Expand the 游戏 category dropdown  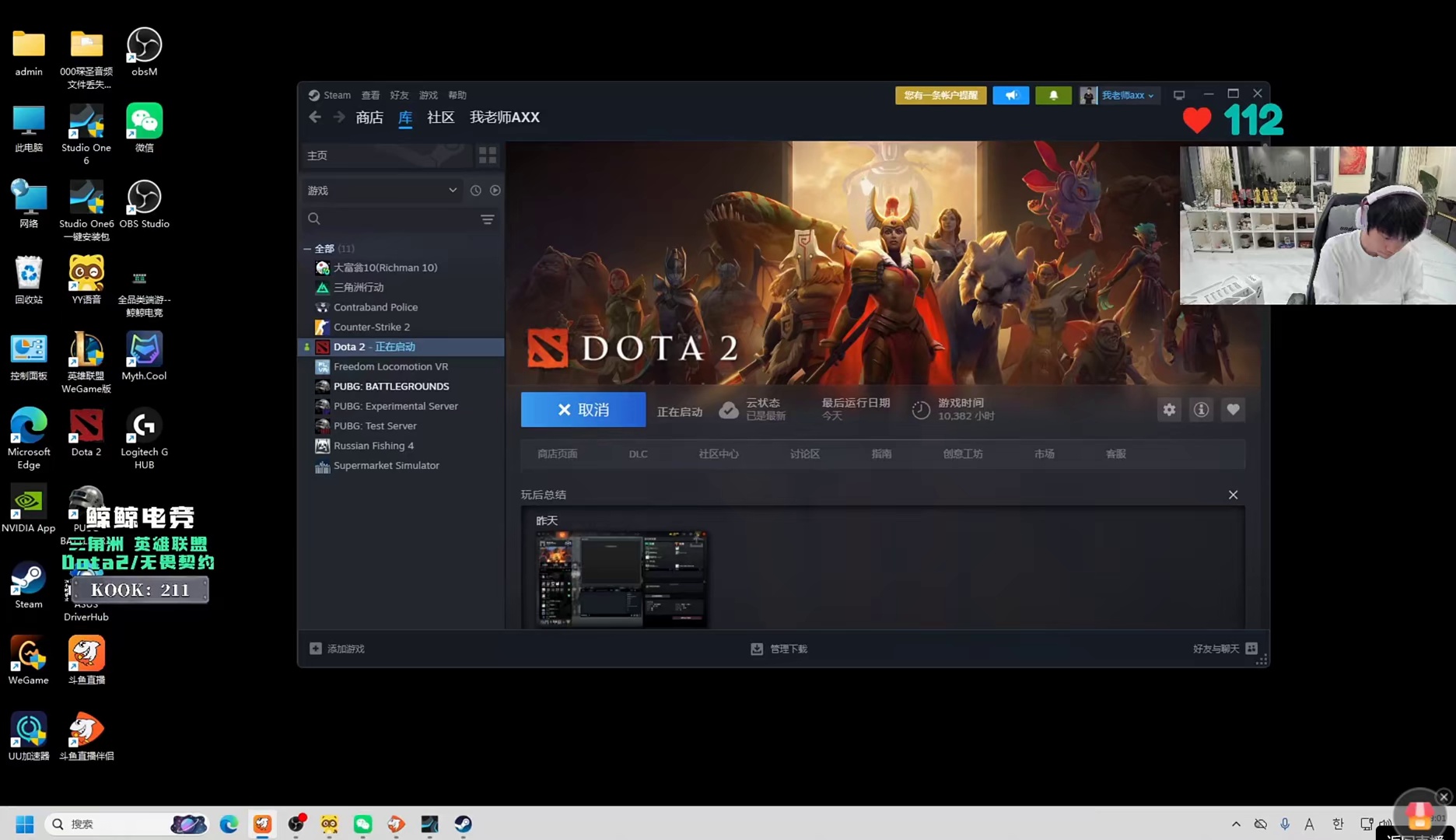[x=452, y=191]
